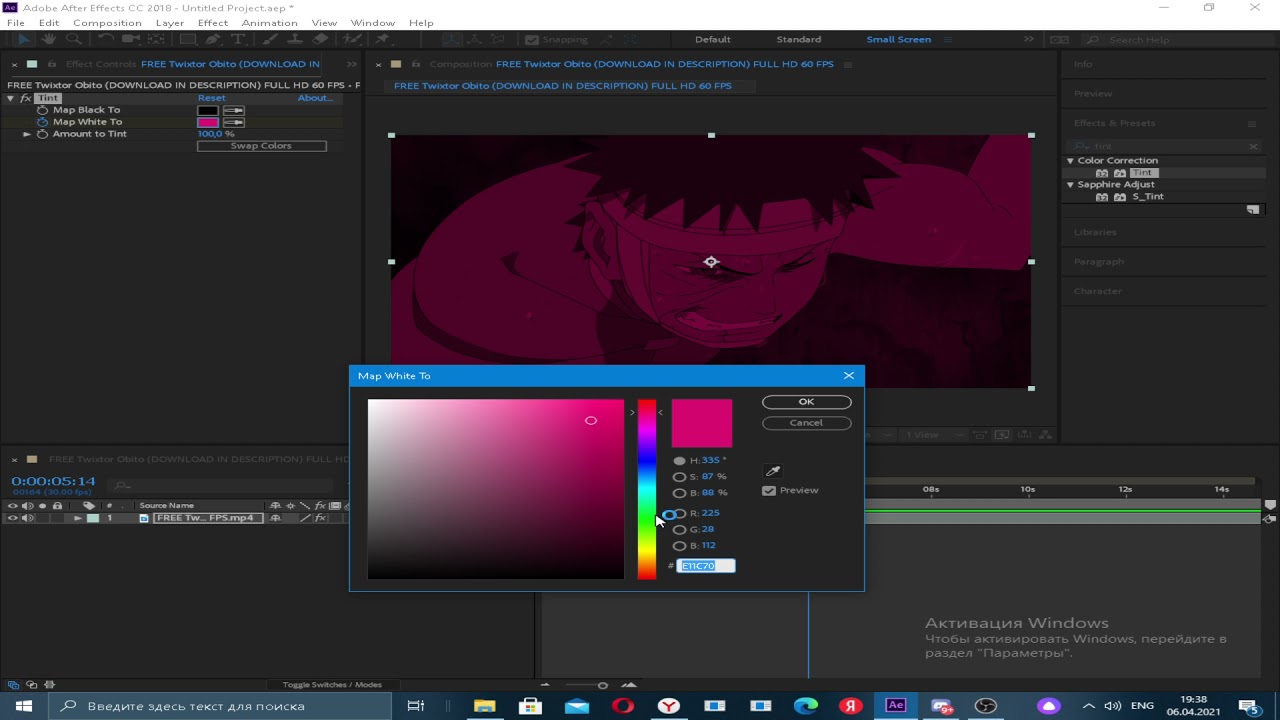Select the R red radio button

pos(680,513)
